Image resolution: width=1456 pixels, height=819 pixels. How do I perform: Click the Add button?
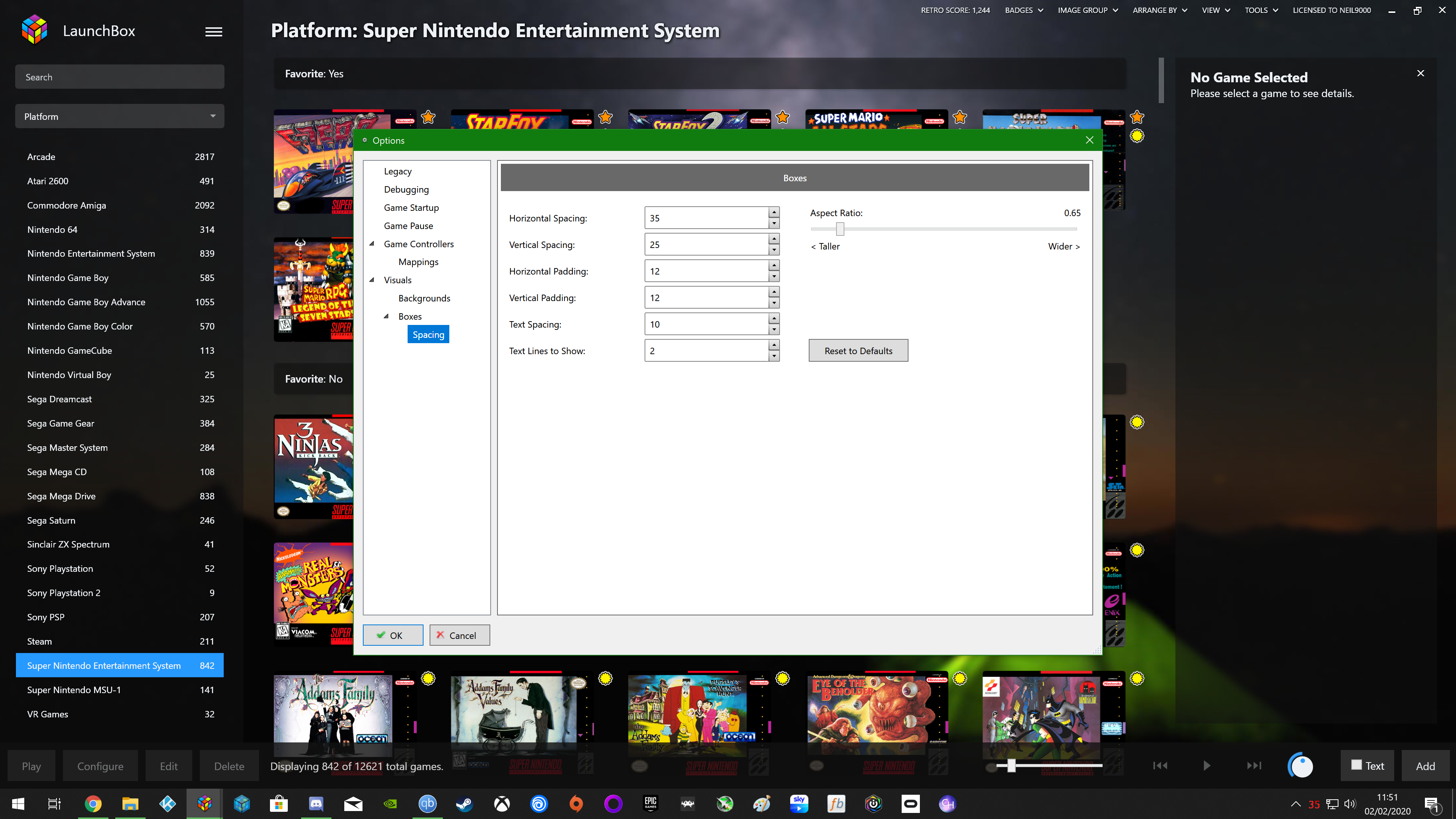click(1426, 766)
